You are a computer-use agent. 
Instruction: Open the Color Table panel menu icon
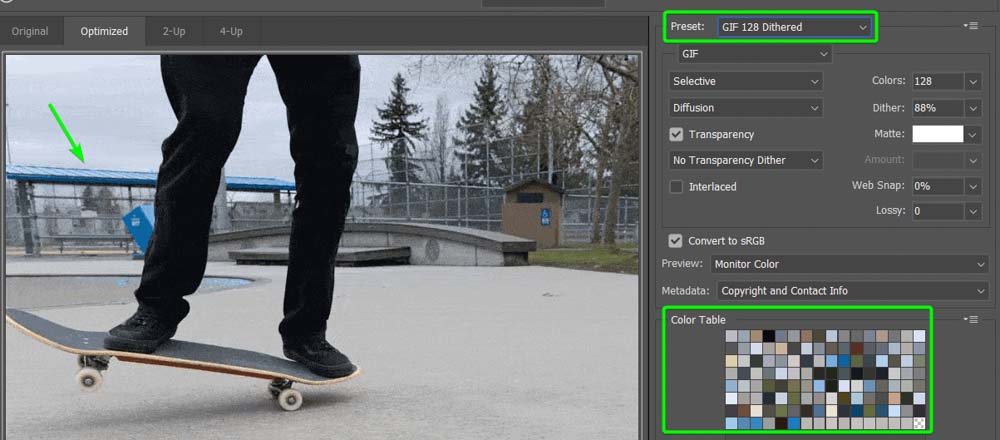971,319
